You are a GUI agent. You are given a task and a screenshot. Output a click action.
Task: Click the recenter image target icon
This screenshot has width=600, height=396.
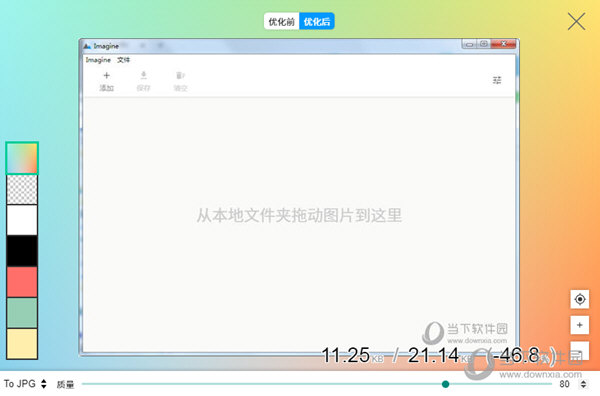(580, 299)
